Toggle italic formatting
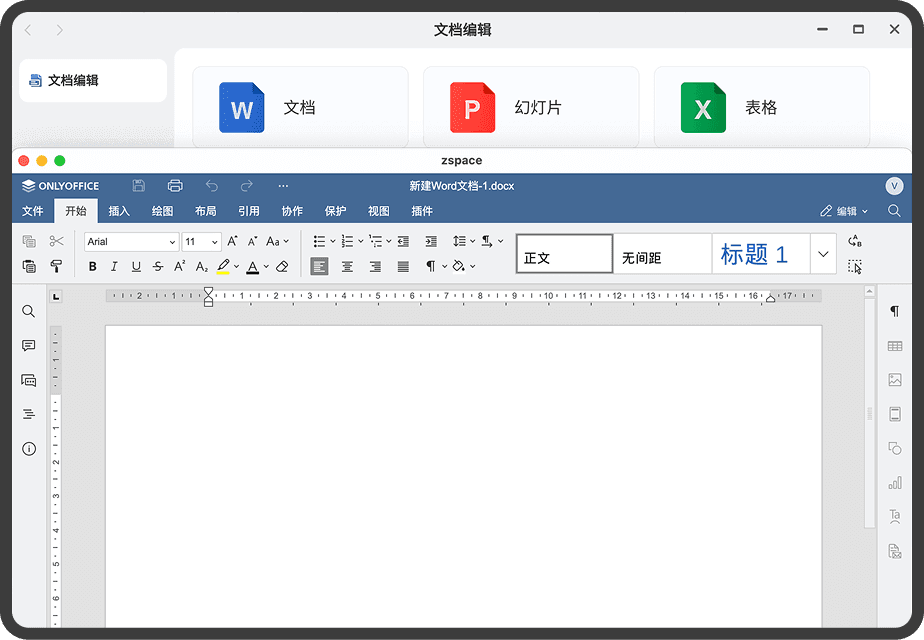Image resolution: width=924 pixels, height=640 pixels. pos(114,267)
